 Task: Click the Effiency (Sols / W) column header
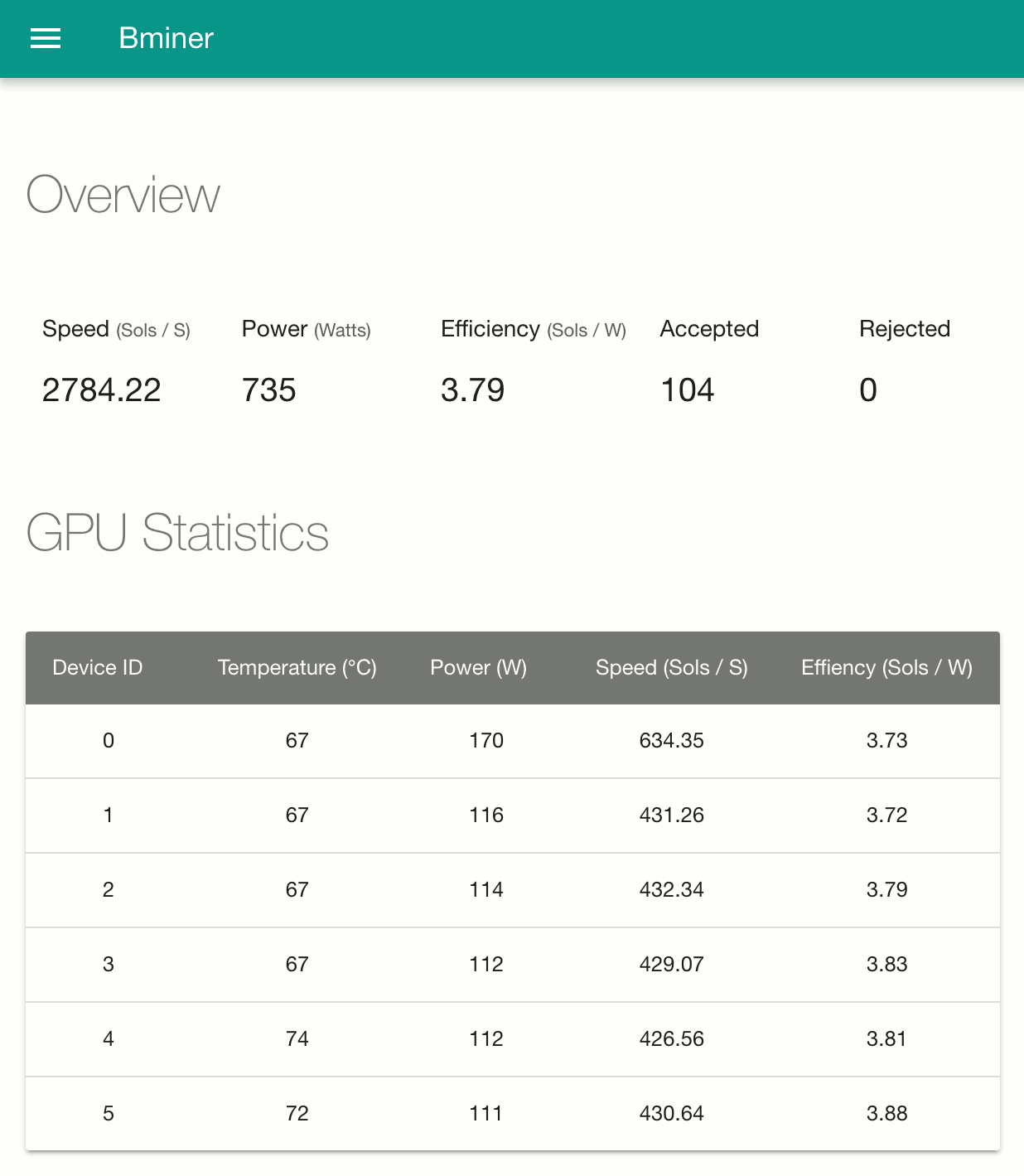click(887, 668)
